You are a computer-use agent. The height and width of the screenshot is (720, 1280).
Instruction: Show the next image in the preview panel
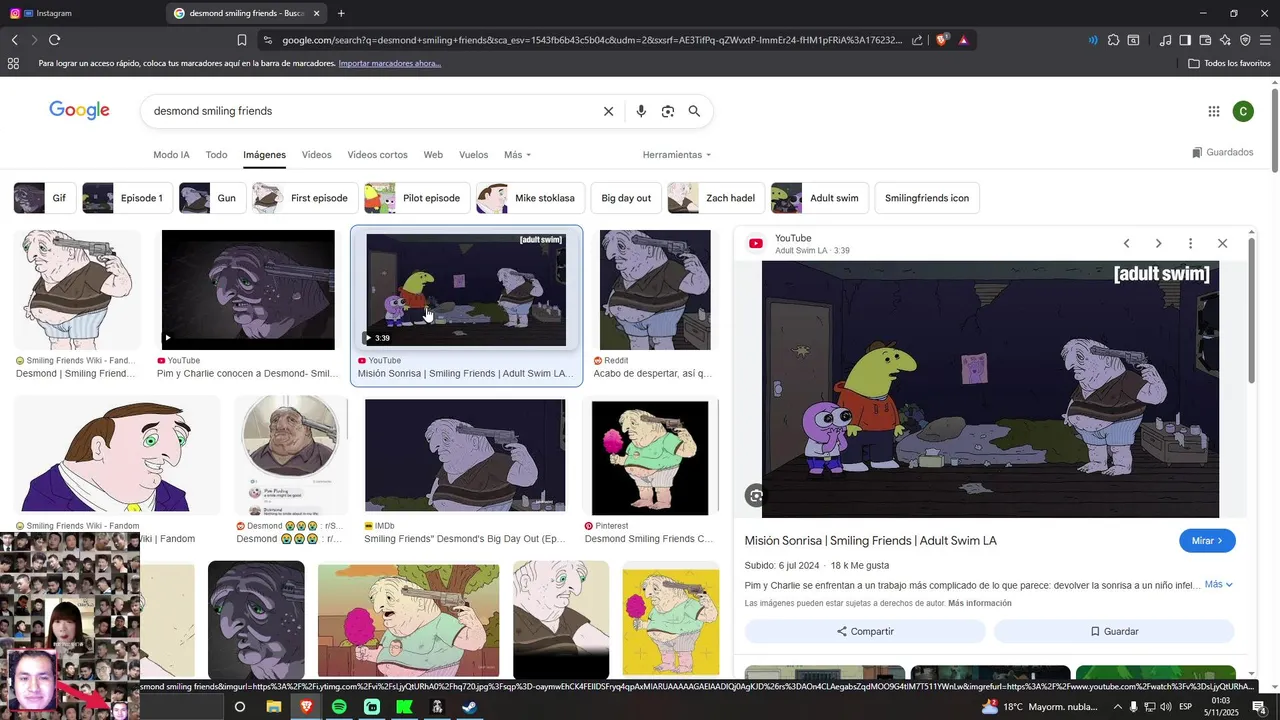[1158, 243]
